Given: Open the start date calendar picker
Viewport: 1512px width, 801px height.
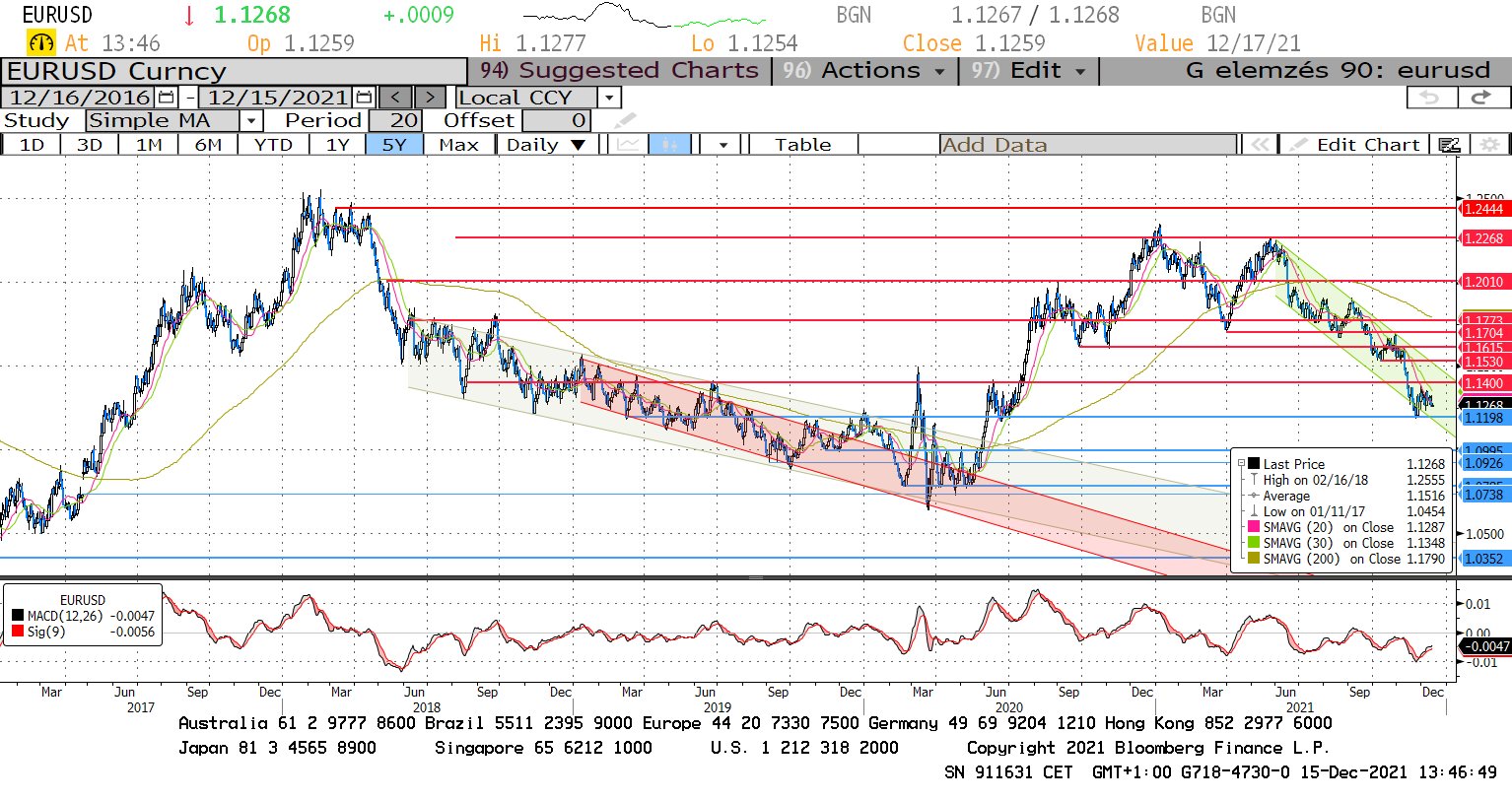Looking at the screenshot, I should click(x=166, y=98).
